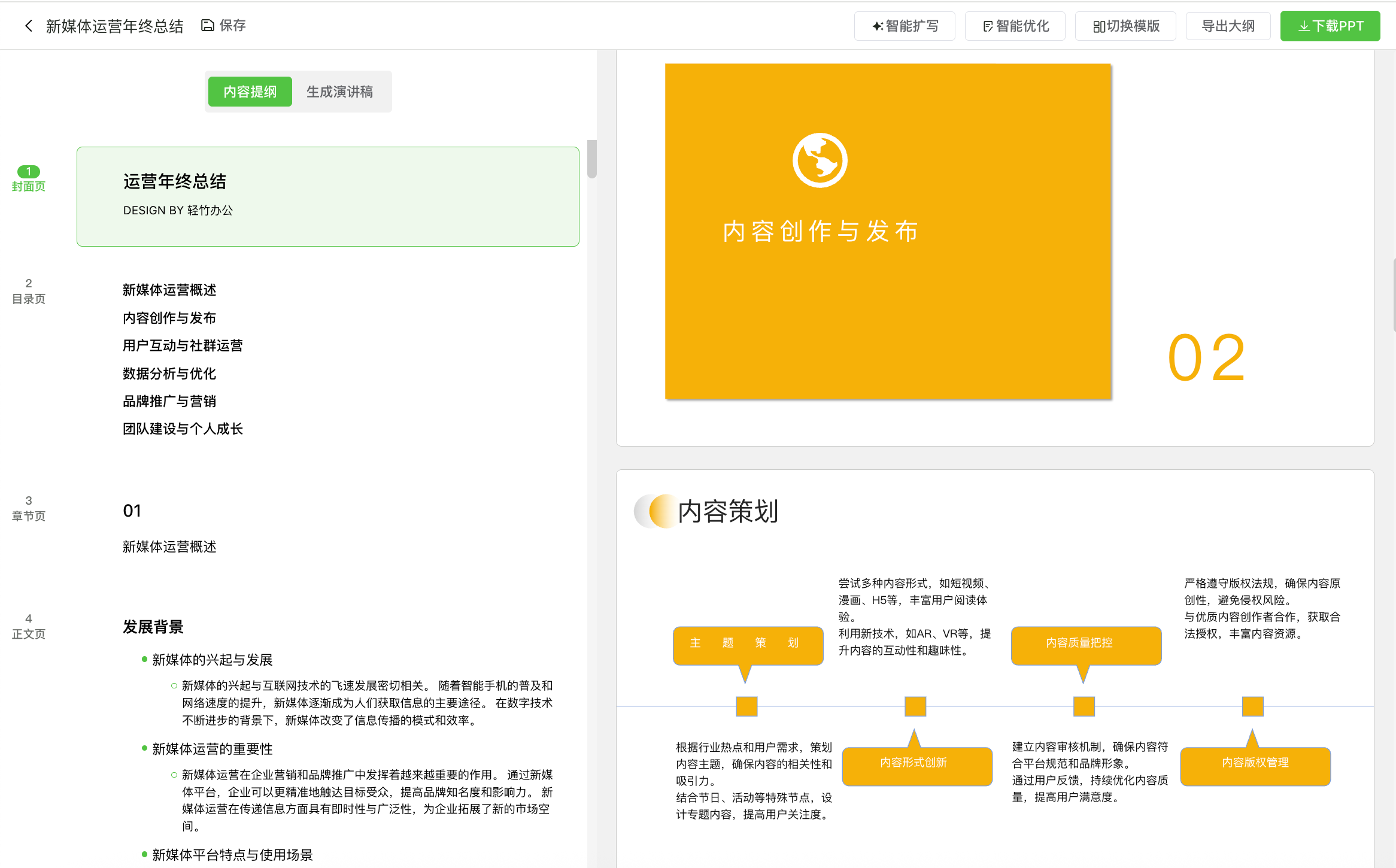Click the back arrow icon
1396x868 pixels.
(x=28, y=26)
